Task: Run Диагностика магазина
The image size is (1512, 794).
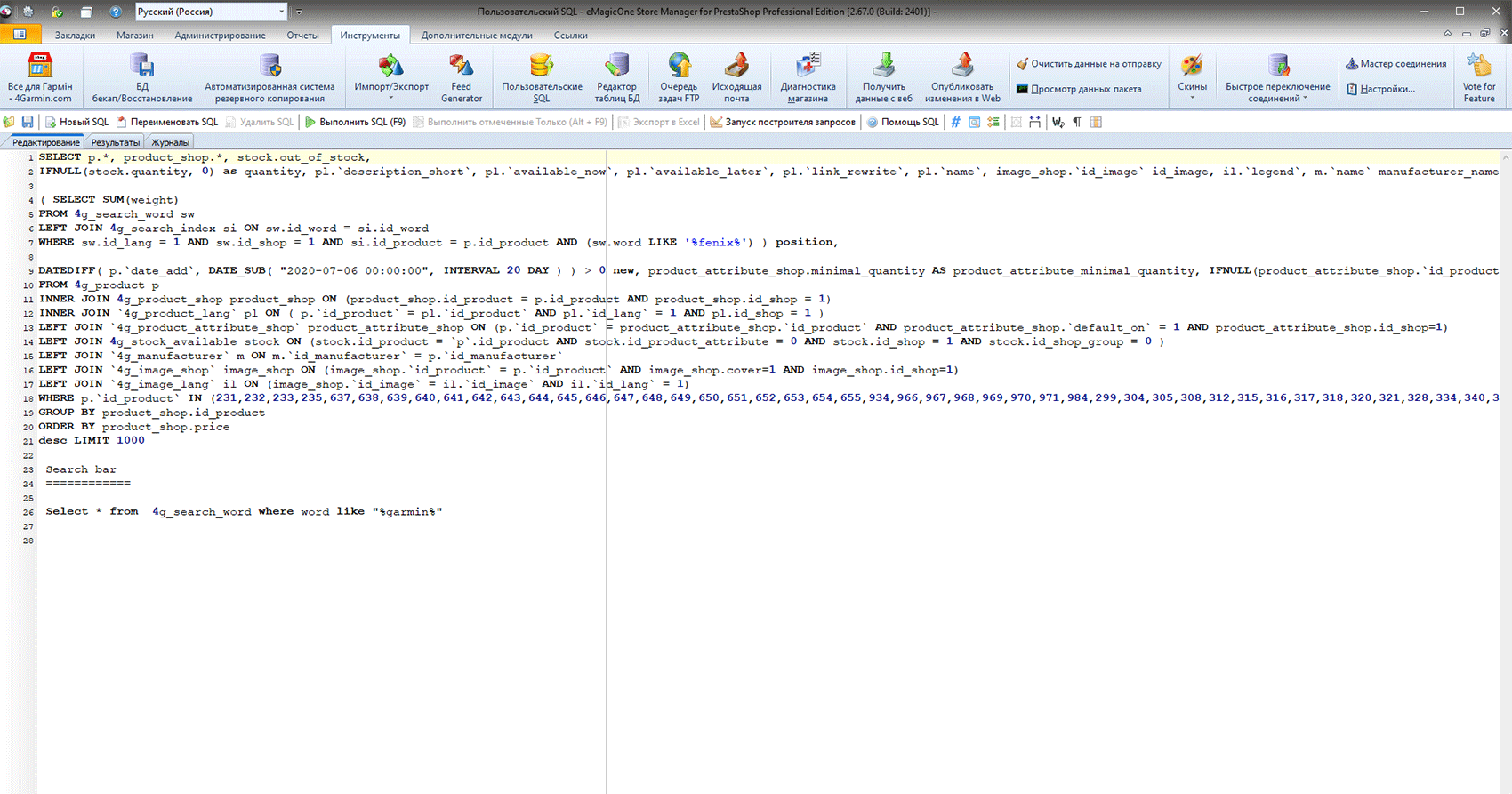Action: coord(808,77)
